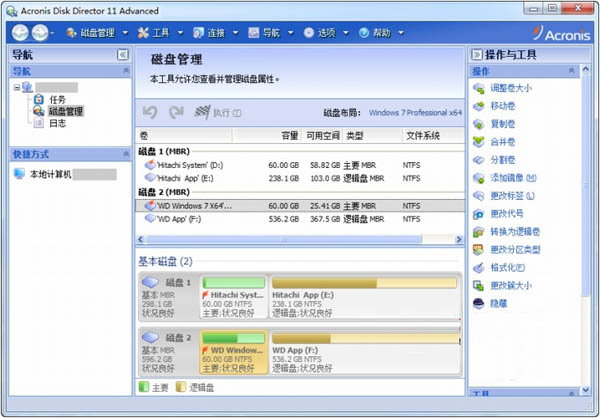
Task: Click the volume list horizontal scrollbar right arrow
Action: [x=458, y=240]
